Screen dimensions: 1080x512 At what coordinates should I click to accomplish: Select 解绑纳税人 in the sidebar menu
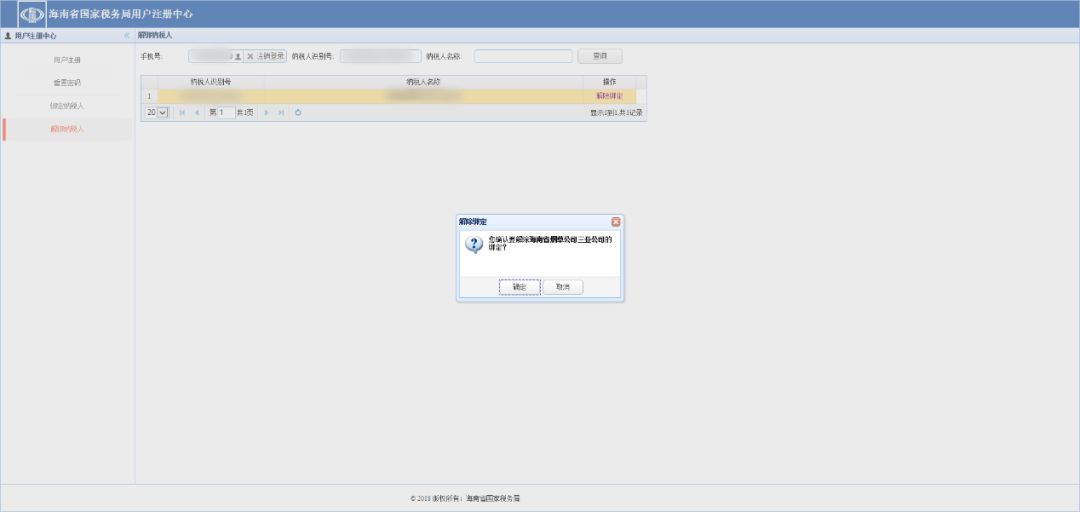(x=67, y=129)
